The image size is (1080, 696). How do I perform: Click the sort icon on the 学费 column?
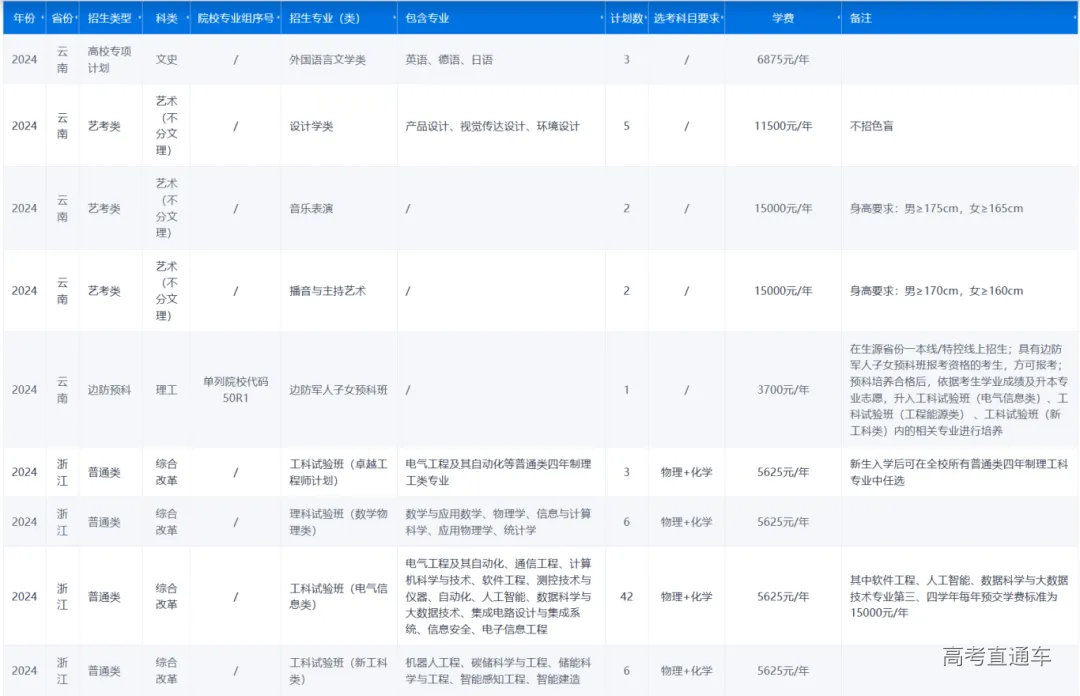click(x=839, y=18)
